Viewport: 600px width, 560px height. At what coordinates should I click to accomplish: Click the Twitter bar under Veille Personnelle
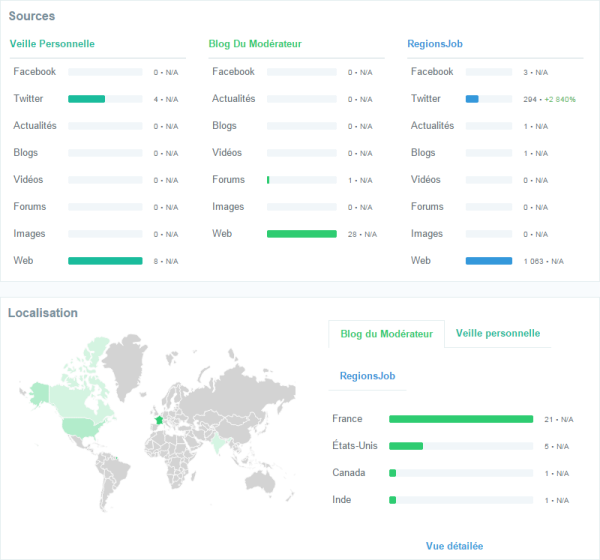click(87, 99)
